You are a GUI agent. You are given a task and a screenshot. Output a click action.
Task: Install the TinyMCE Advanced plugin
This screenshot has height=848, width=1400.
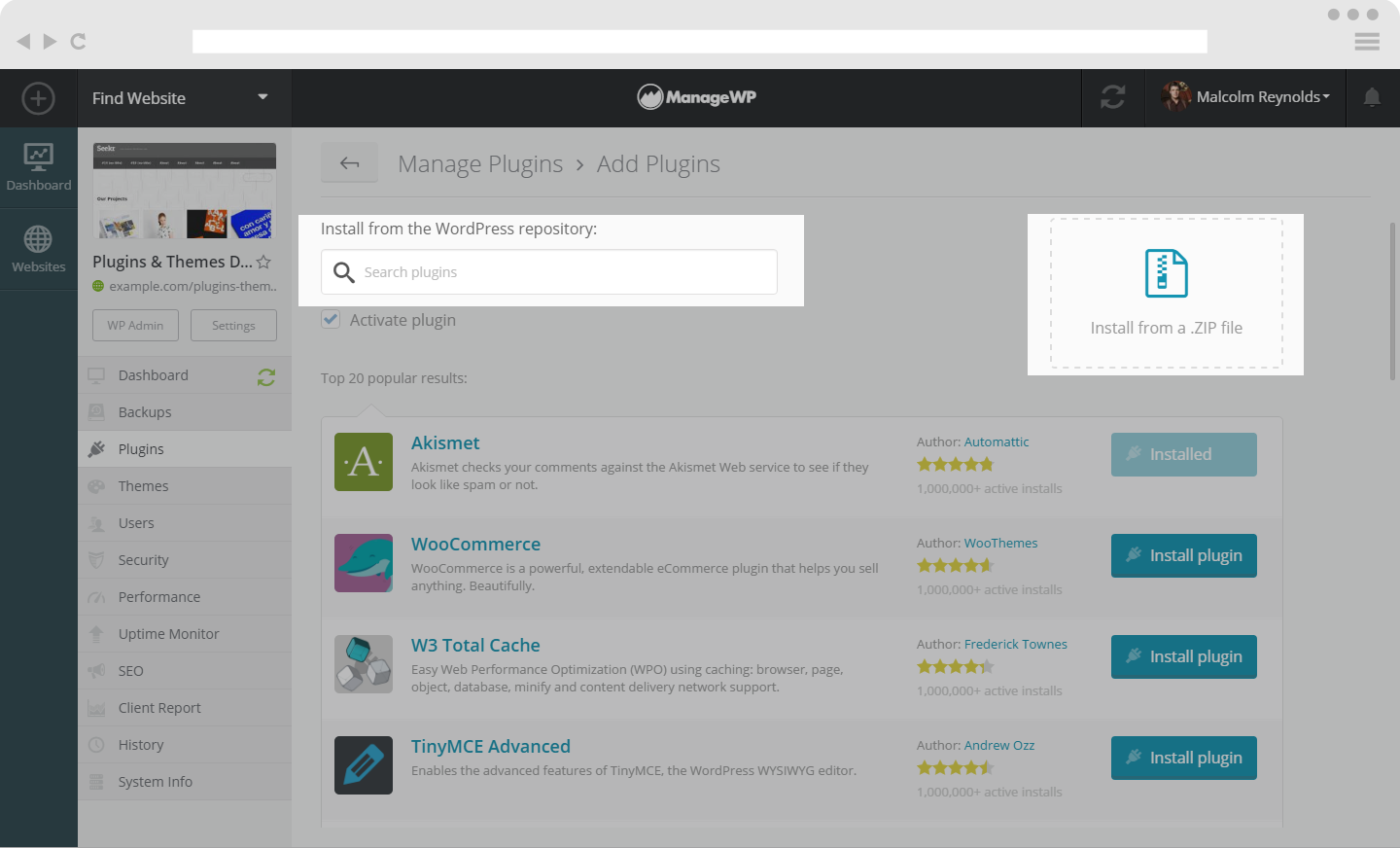(1183, 758)
